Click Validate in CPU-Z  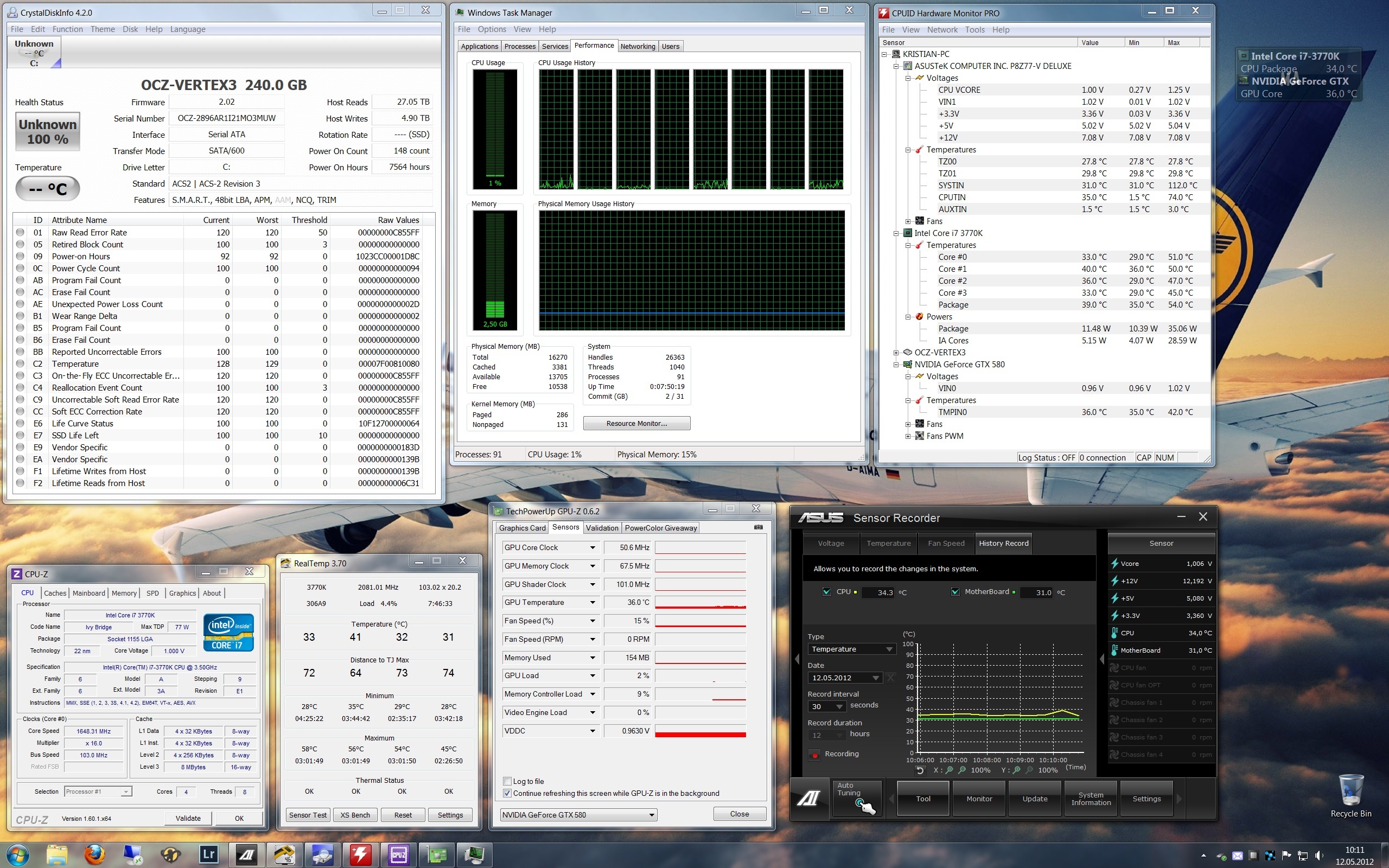[x=188, y=819]
